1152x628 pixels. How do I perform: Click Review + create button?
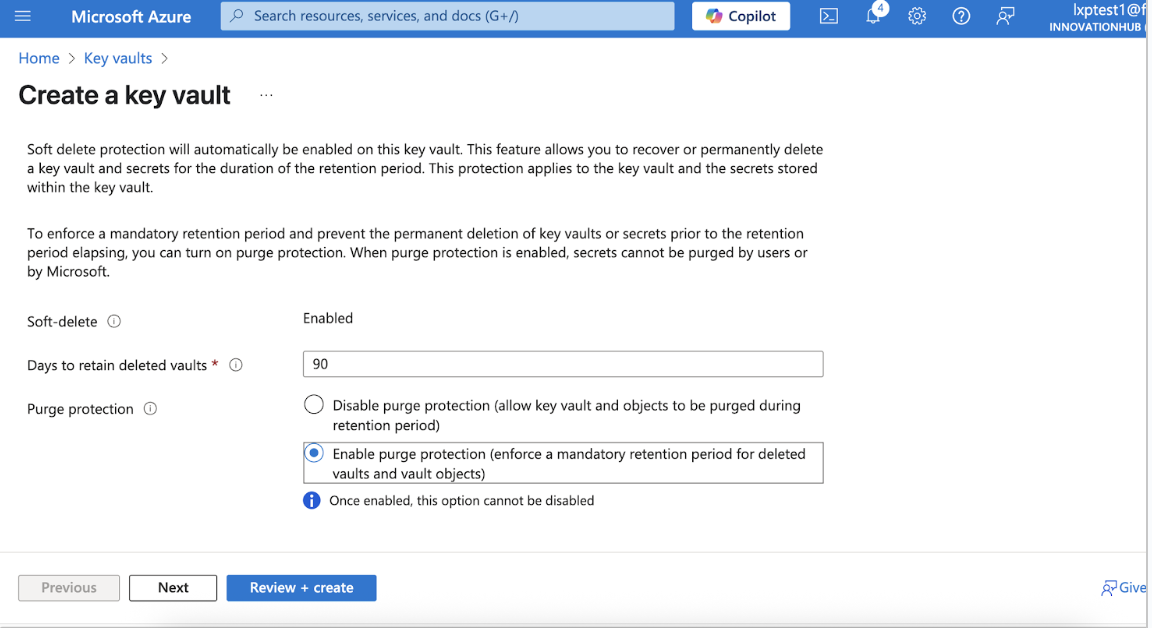click(301, 588)
